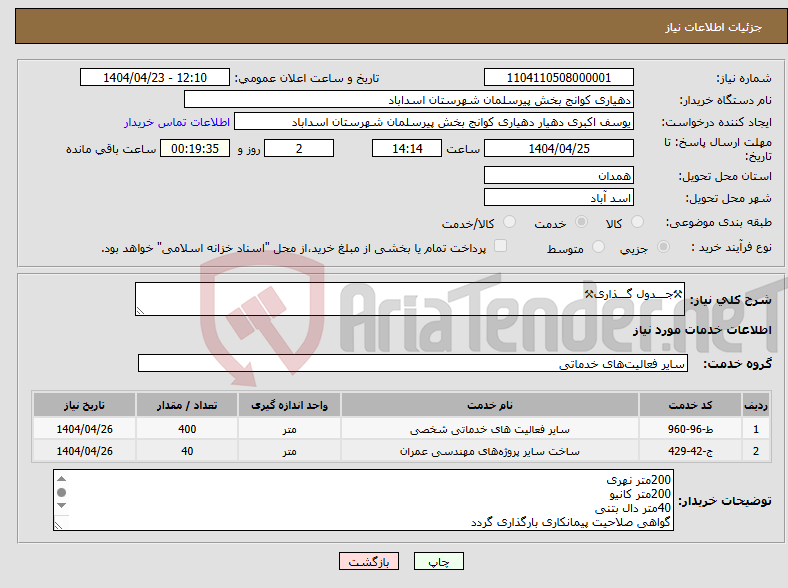Click quantity cell 40
The image size is (788, 588).
187,451
